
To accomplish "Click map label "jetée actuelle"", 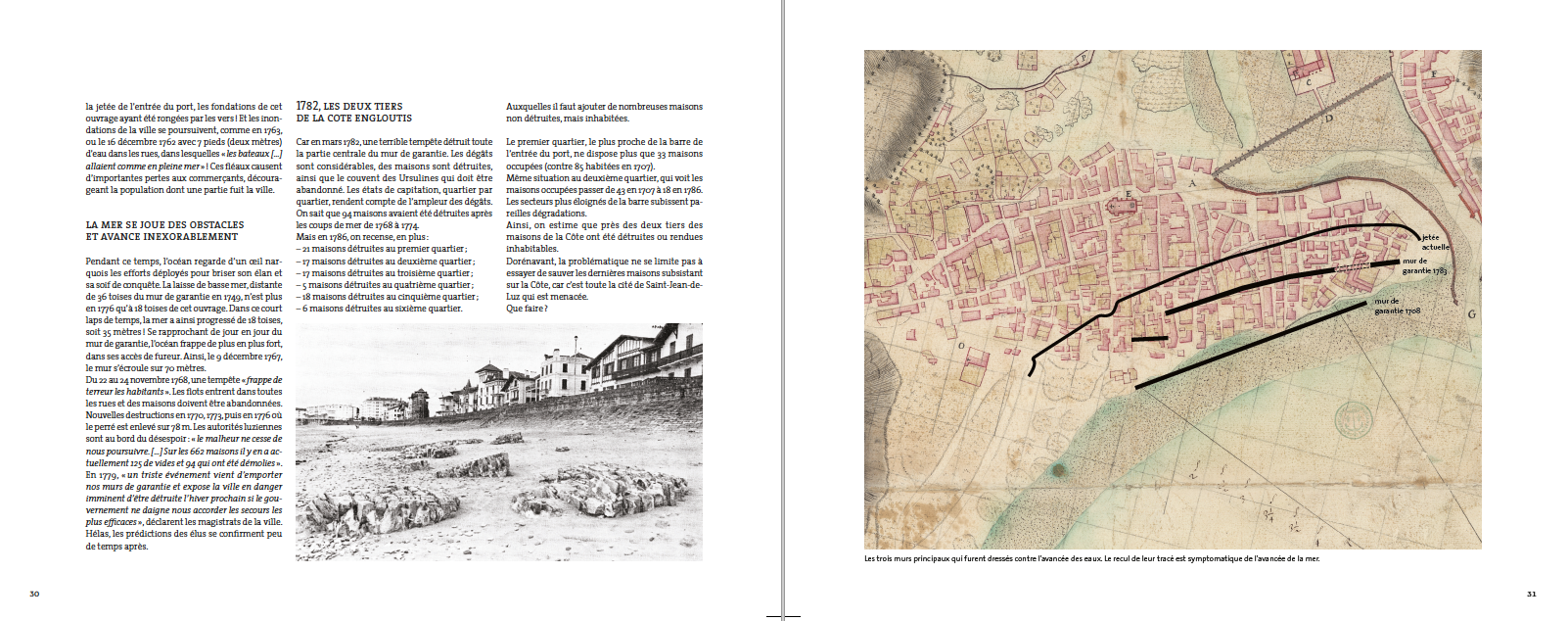I will tap(1436, 242).
